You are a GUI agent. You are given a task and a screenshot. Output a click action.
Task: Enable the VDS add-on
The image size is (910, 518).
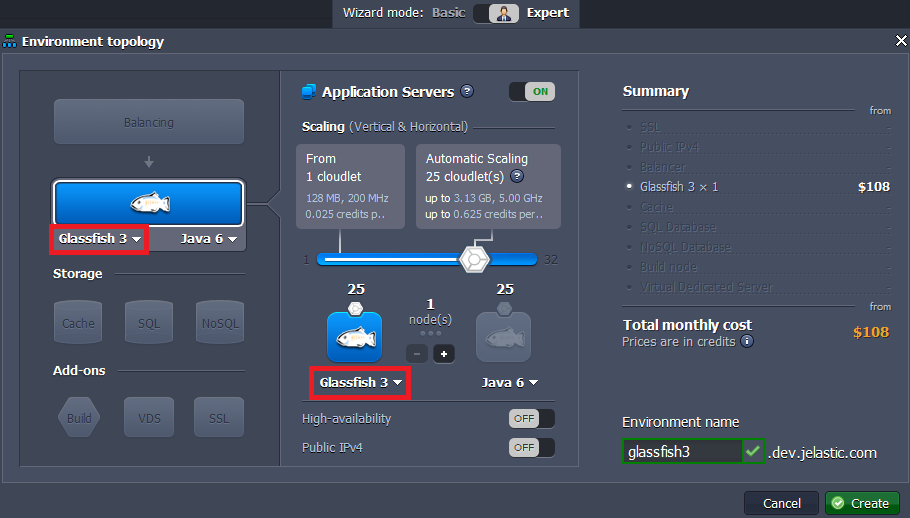[x=149, y=418]
